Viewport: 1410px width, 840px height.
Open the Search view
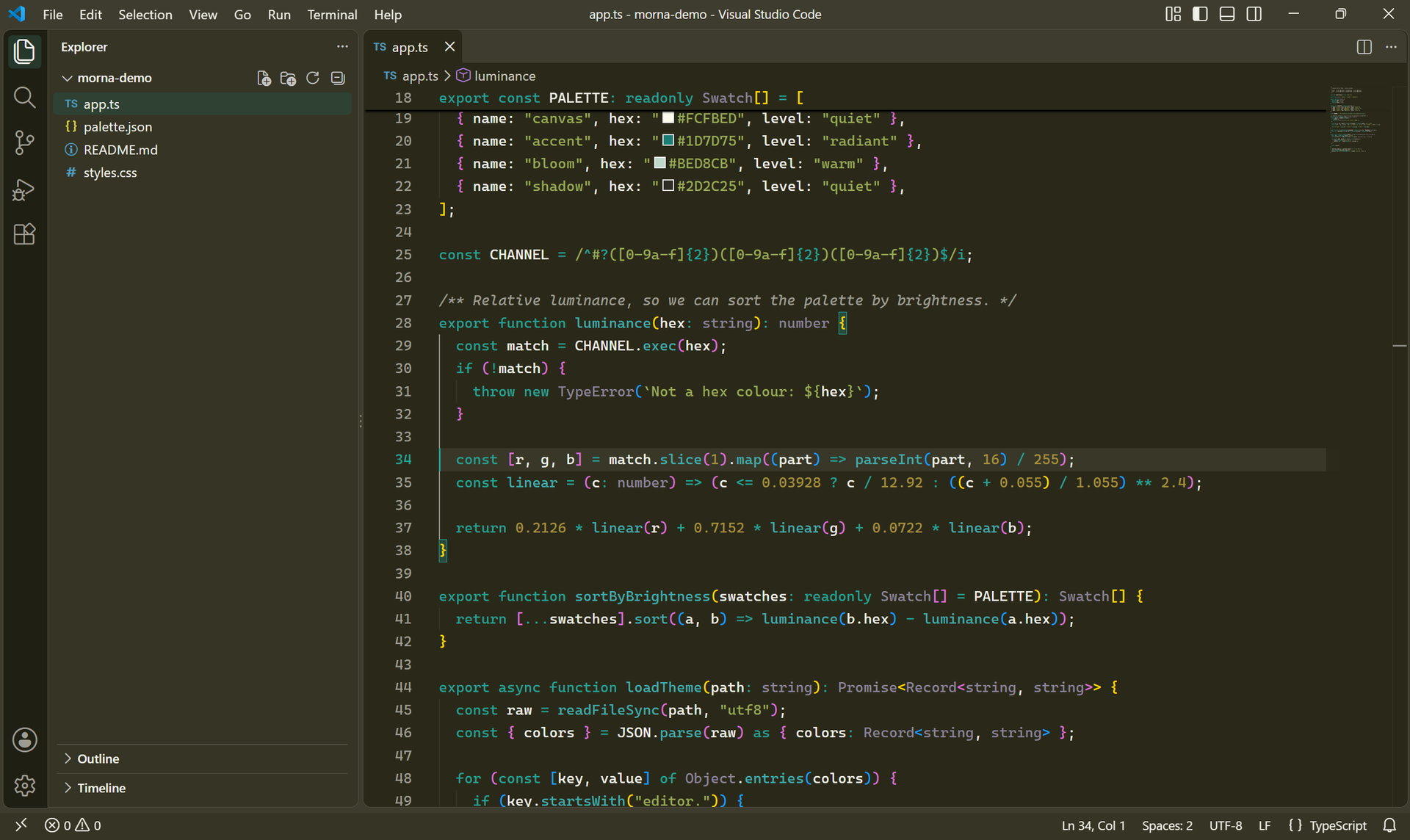[x=24, y=97]
